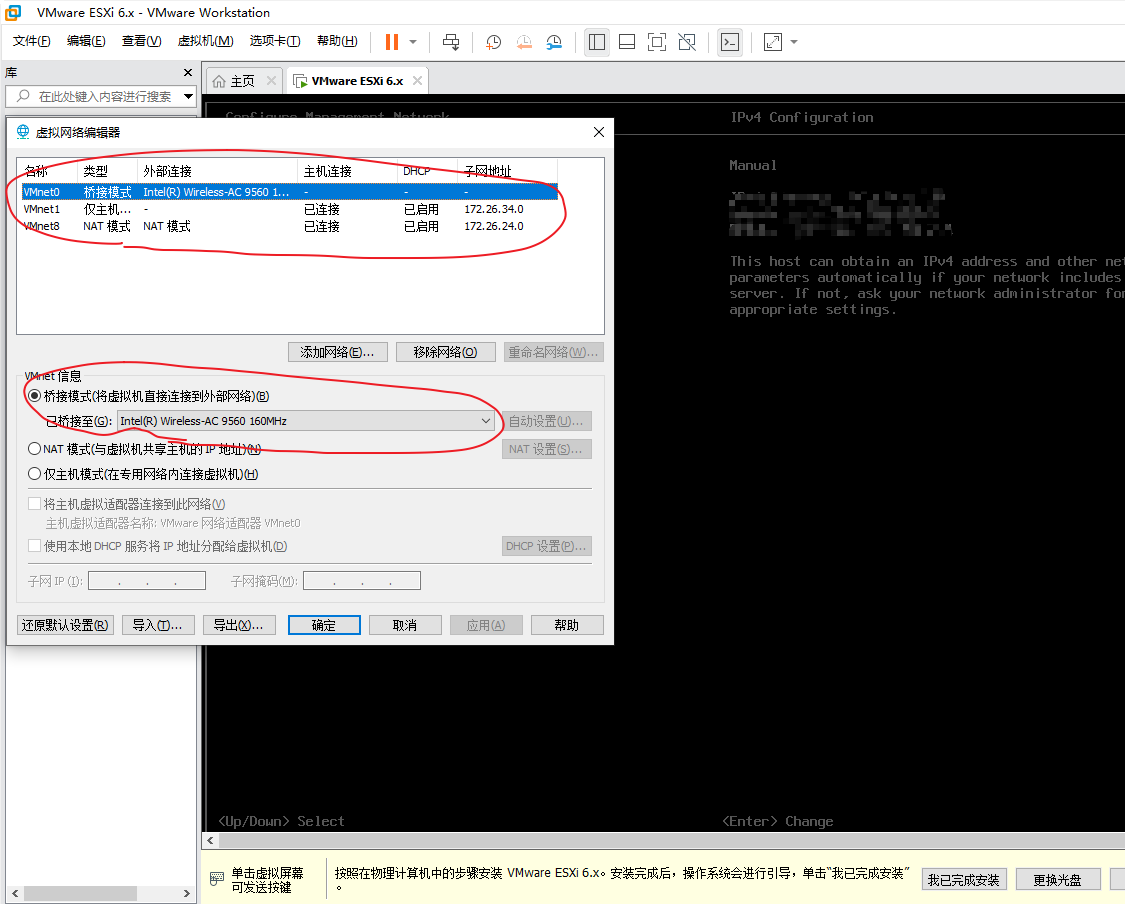Viewport: 1125px width, 904px height.
Task: Click the 更换光盘 button
Action: 1057,880
